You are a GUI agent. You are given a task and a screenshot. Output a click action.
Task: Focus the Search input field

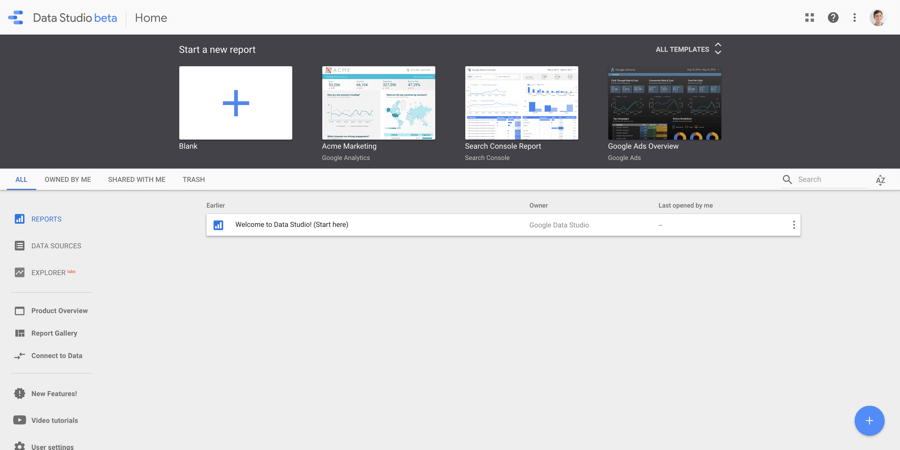pyautogui.click(x=832, y=180)
